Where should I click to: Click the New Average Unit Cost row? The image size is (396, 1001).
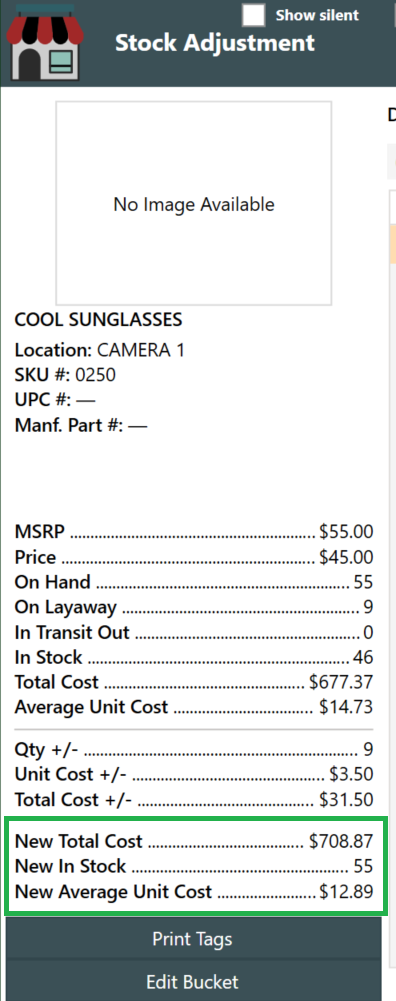click(x=194, y=891)
